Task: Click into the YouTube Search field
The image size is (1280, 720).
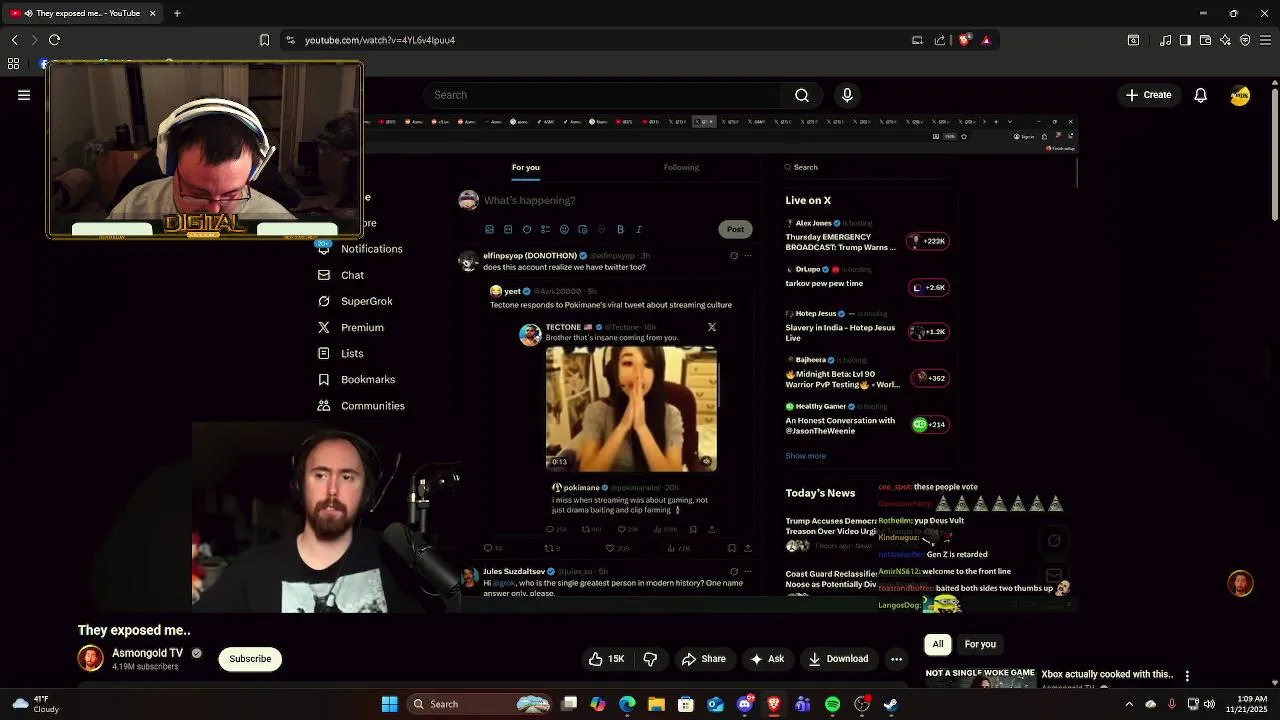Action: (603, 95)
